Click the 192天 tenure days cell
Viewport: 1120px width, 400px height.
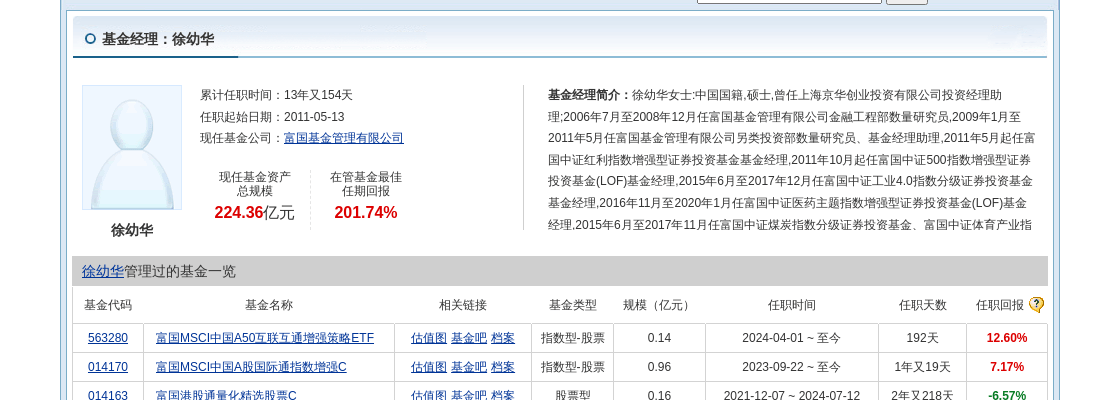point(922,338)
